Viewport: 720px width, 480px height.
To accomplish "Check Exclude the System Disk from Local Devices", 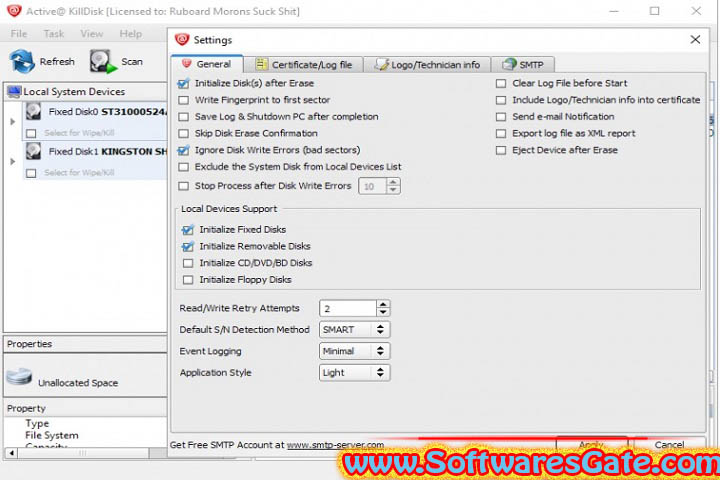I will (183, 167).
